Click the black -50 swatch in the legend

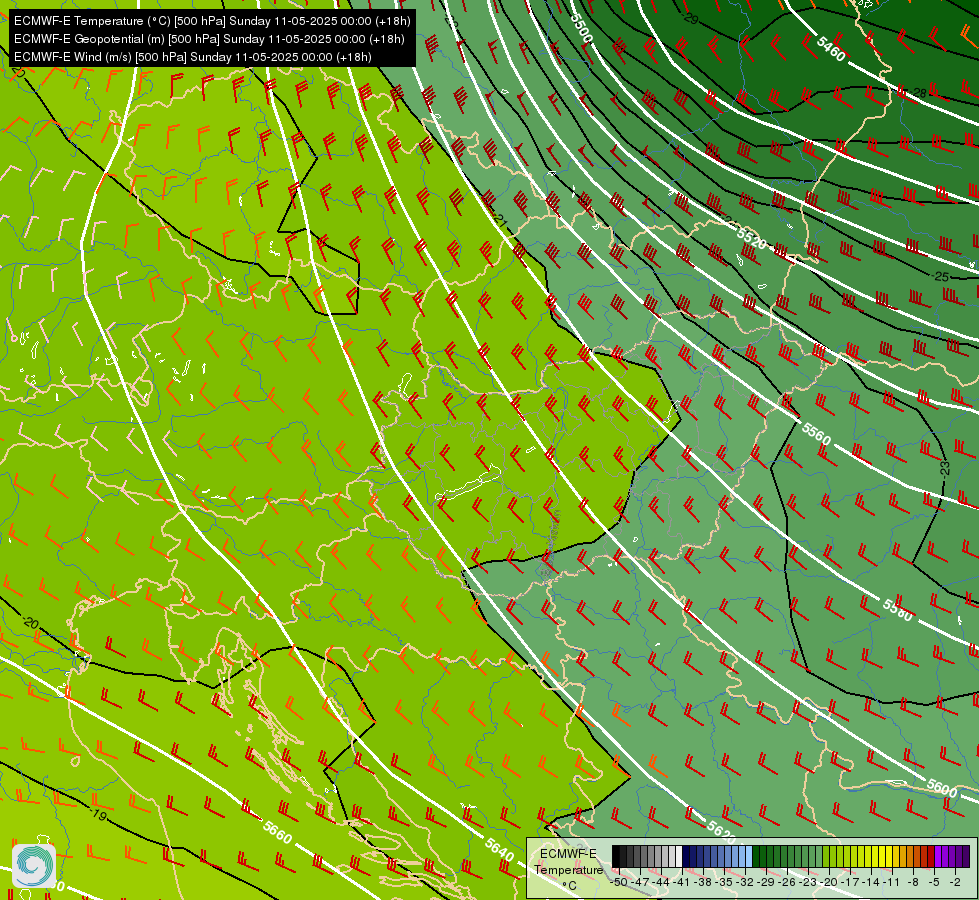pyautogui.click(x=616, y=857)
